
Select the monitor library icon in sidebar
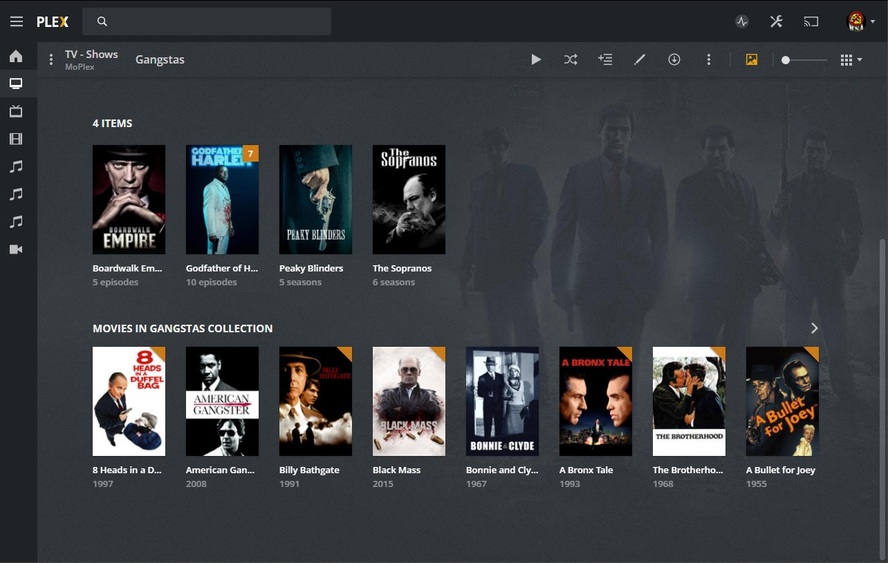pyautogui.click(x=16, y=84)
